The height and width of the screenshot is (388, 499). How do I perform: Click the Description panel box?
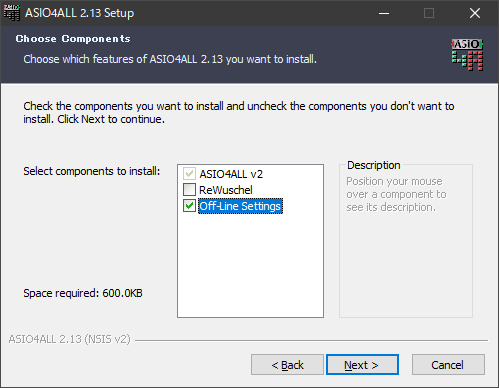(x=406, y=241)
